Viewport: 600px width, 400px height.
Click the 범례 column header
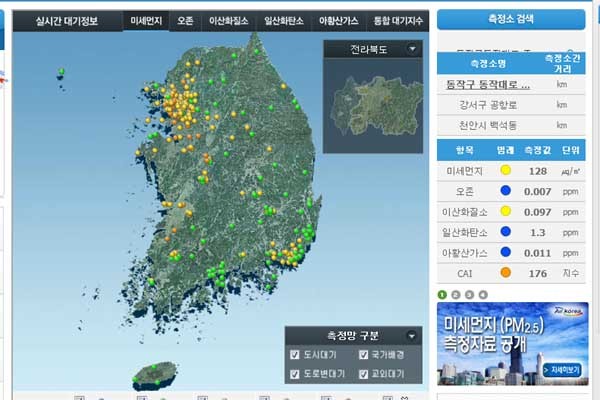coord(505,150)
